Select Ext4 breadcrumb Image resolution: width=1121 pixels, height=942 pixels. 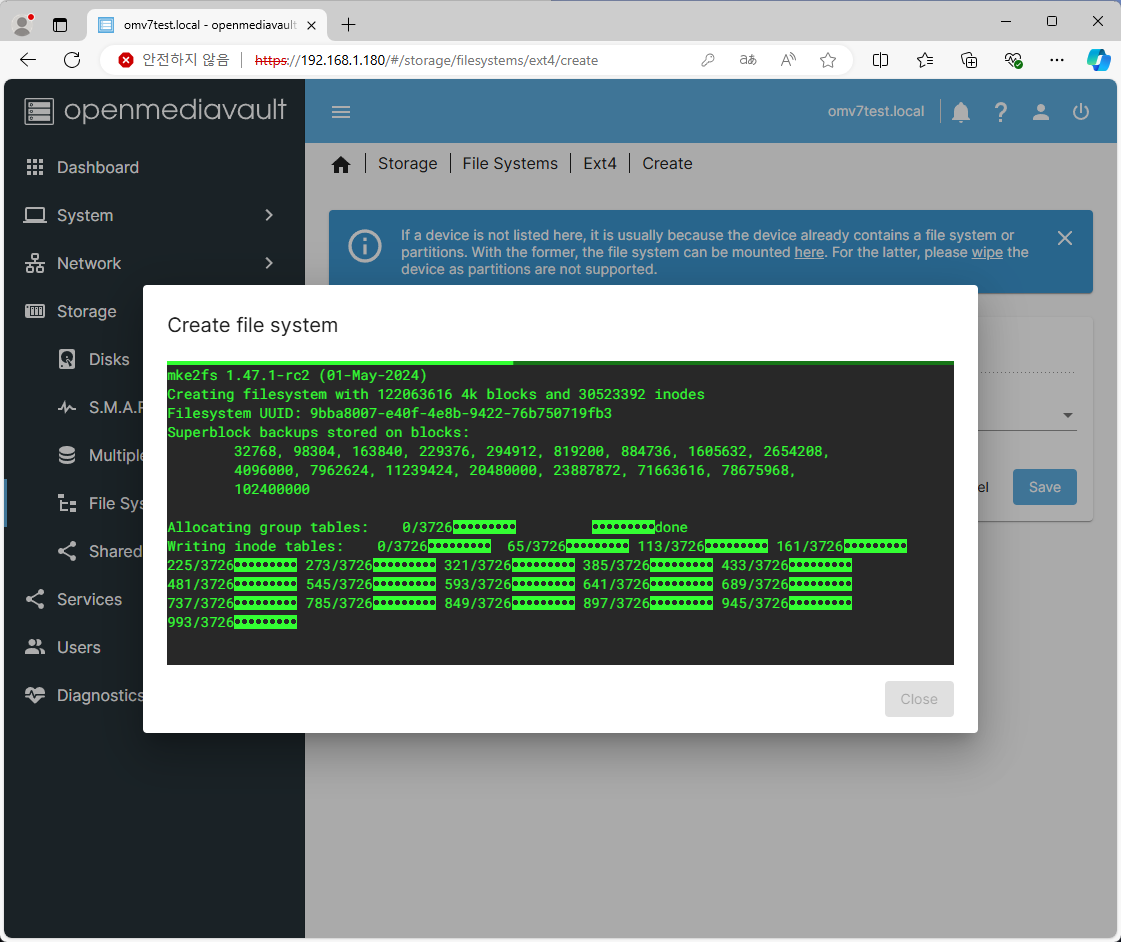tap(600, 164)
